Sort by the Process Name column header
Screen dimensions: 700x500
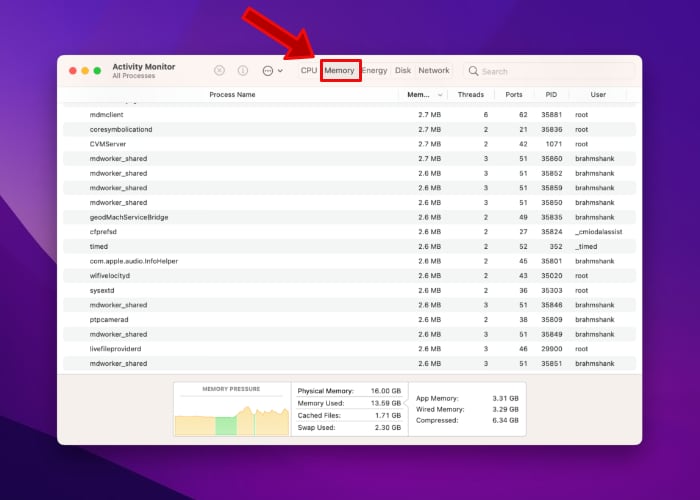pyautogui.click(x=232, y=95)
